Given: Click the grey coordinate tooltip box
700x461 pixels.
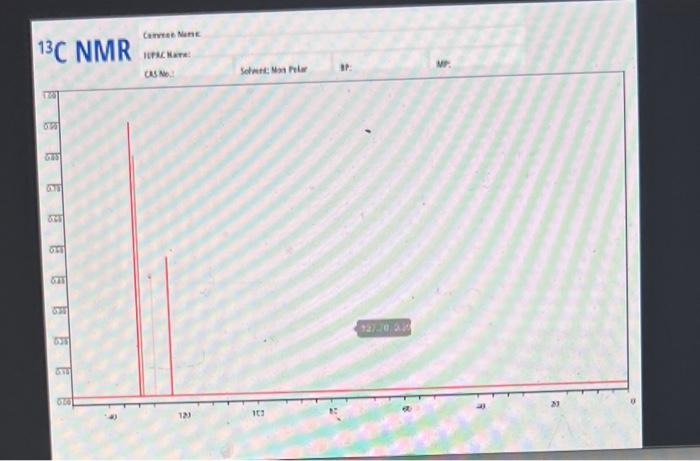Looking at the screenshot, I should [x=384, y=328].
